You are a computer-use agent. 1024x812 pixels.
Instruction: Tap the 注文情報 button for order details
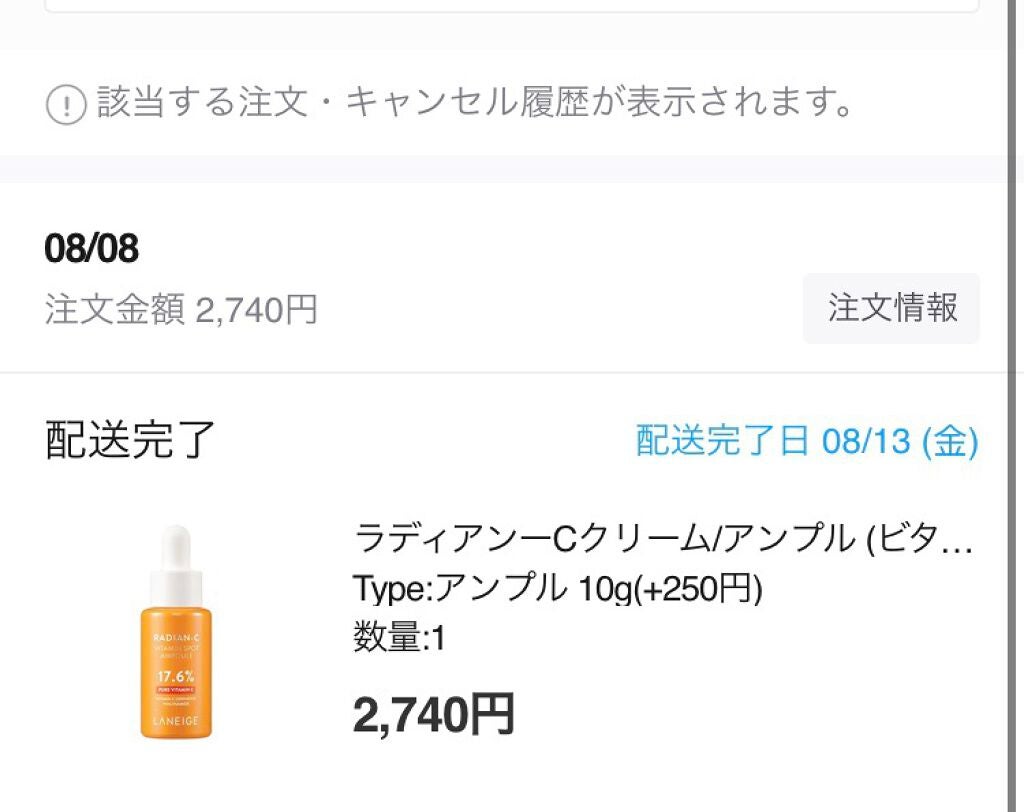click(891, 309)
